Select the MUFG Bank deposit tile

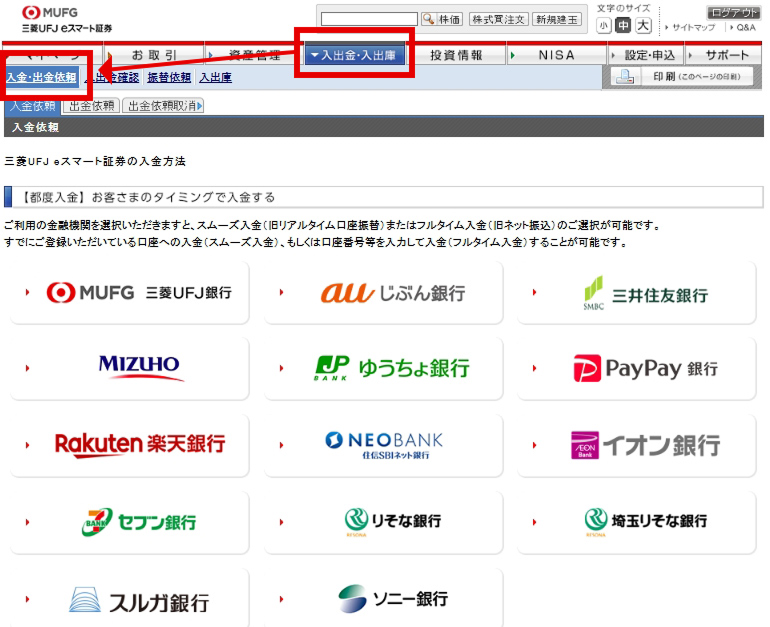[130, 293]
